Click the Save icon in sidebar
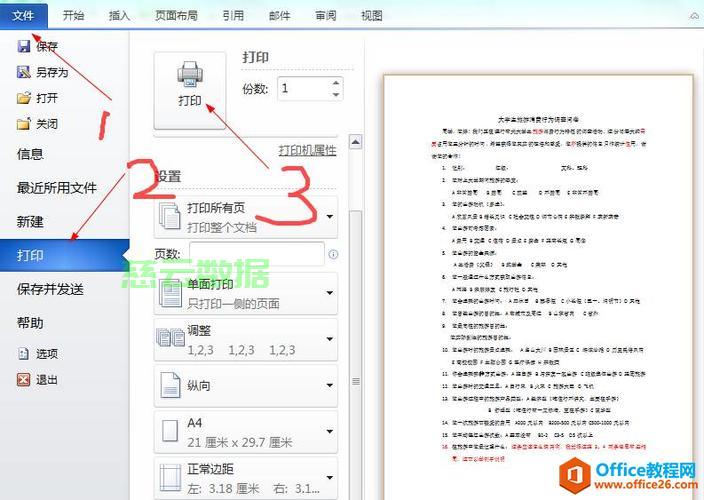Image resolution: width=704 pixels, height=500 pixels. point(24,46)
